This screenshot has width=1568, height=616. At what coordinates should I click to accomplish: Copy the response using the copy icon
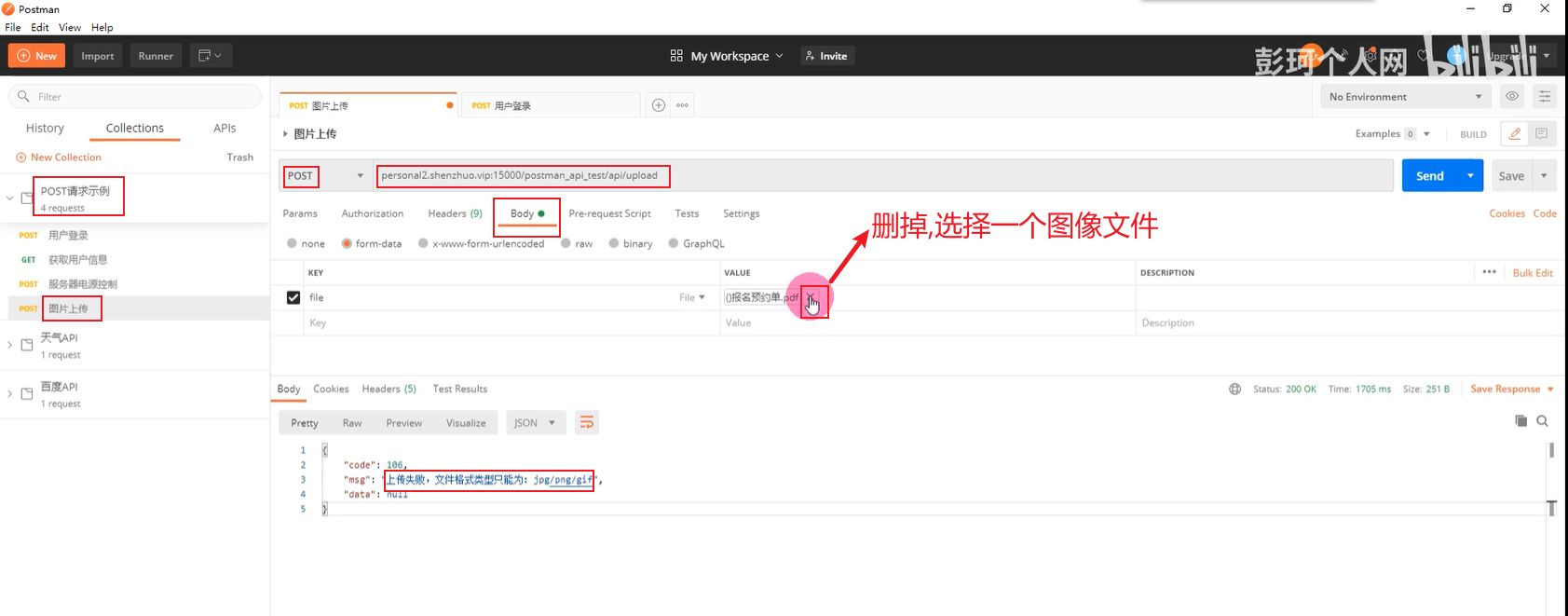1520,421
